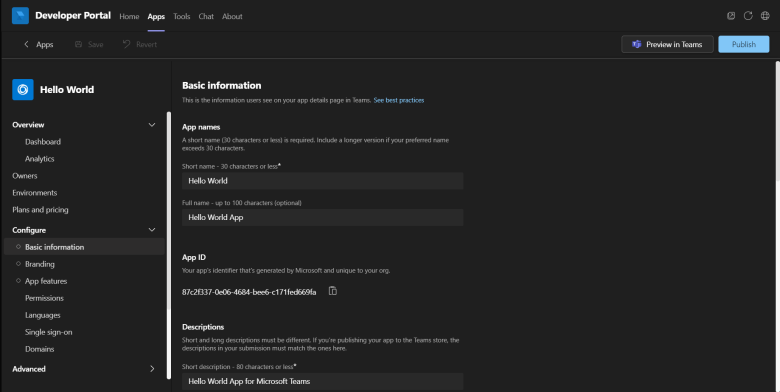This screenshot has width=780, height=392.
Task: Click the Hello World app icon
Action: pyautogui.click(x=23, y=90)
